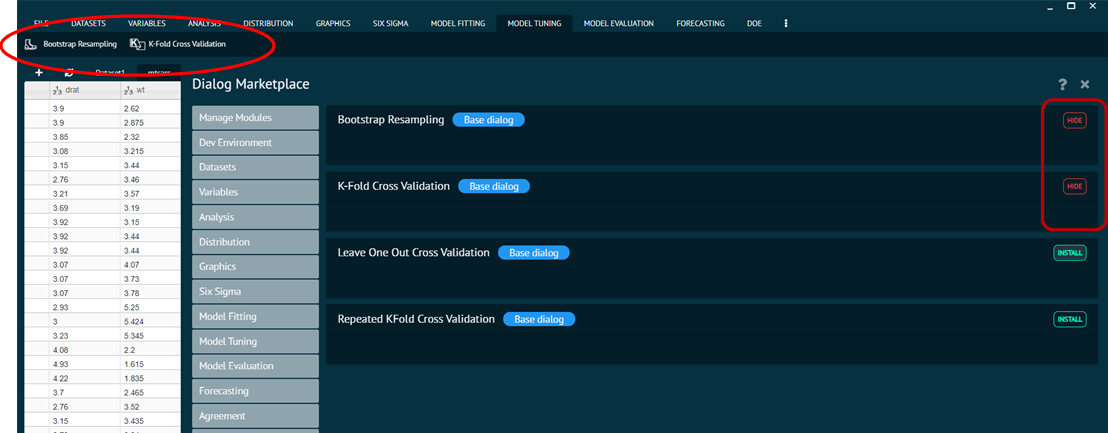Select Analysis category in marketplace sidebar
This screenshot has height=433, width=1108.
(x=255, y=217)
